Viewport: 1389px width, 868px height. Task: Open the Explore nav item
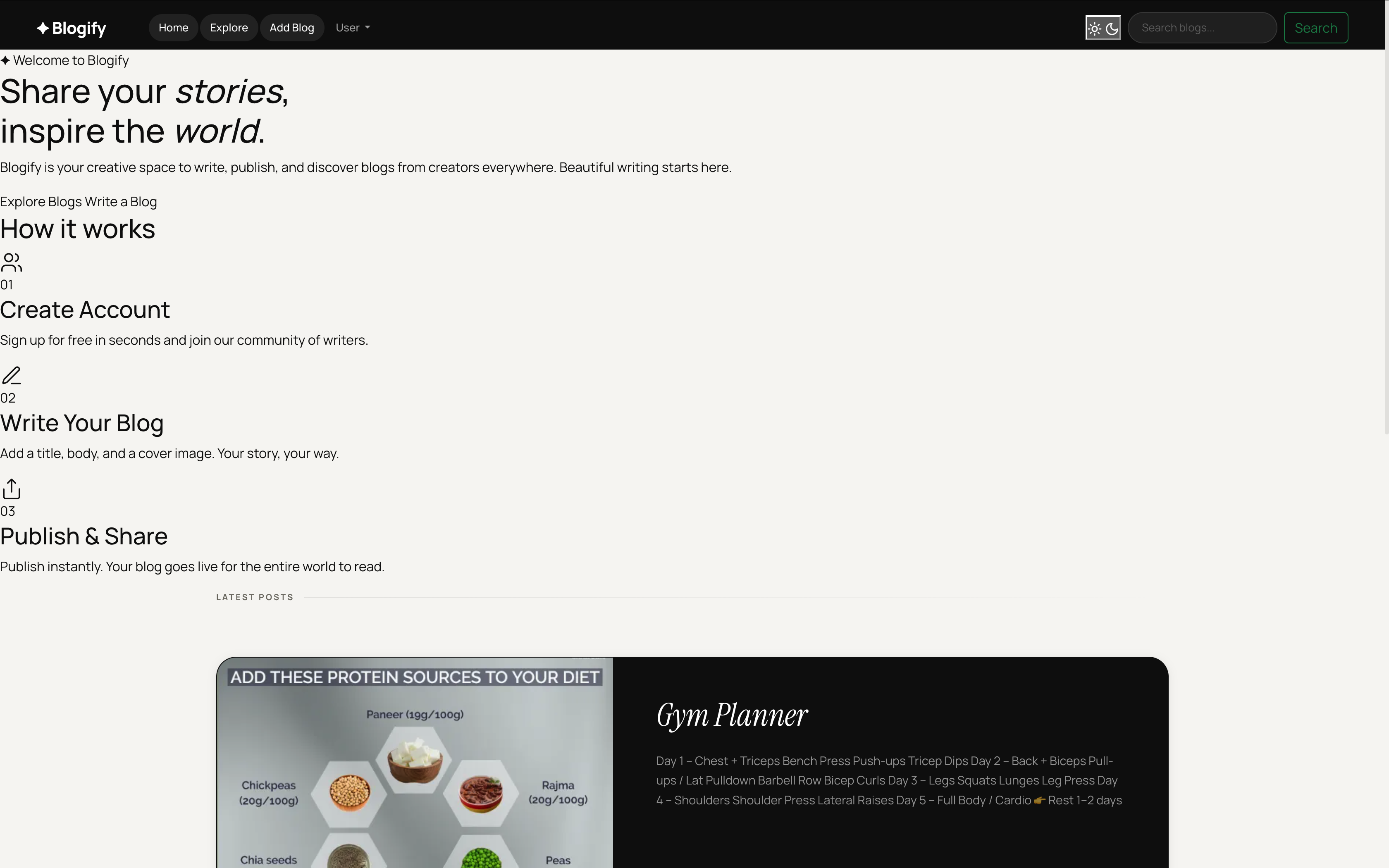point(229,28)
